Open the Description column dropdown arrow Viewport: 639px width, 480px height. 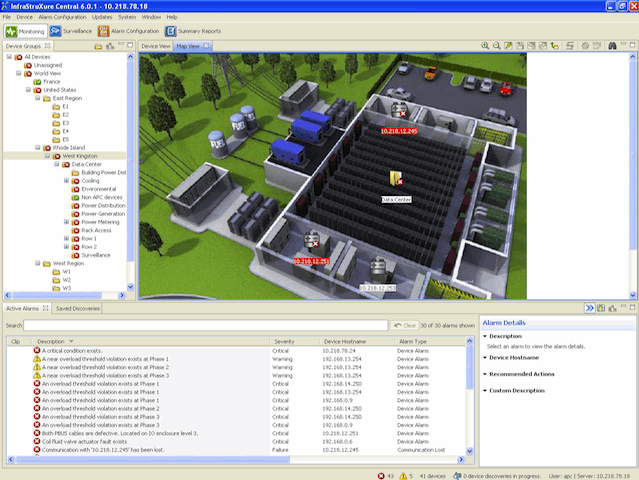coord(71,341)
